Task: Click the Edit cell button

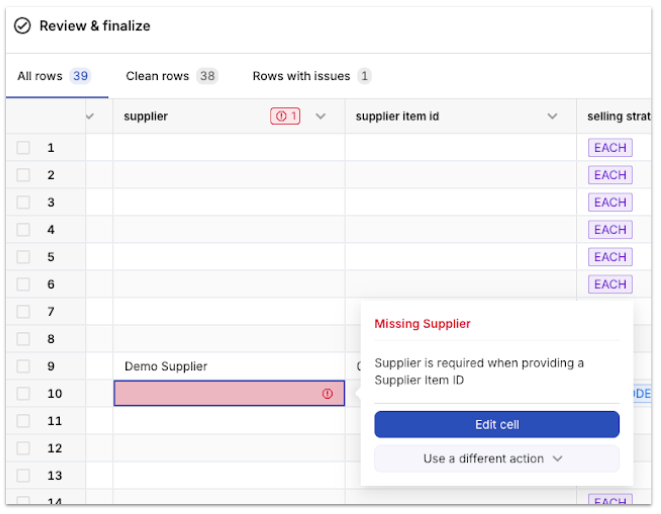Action: pos(496,425)
